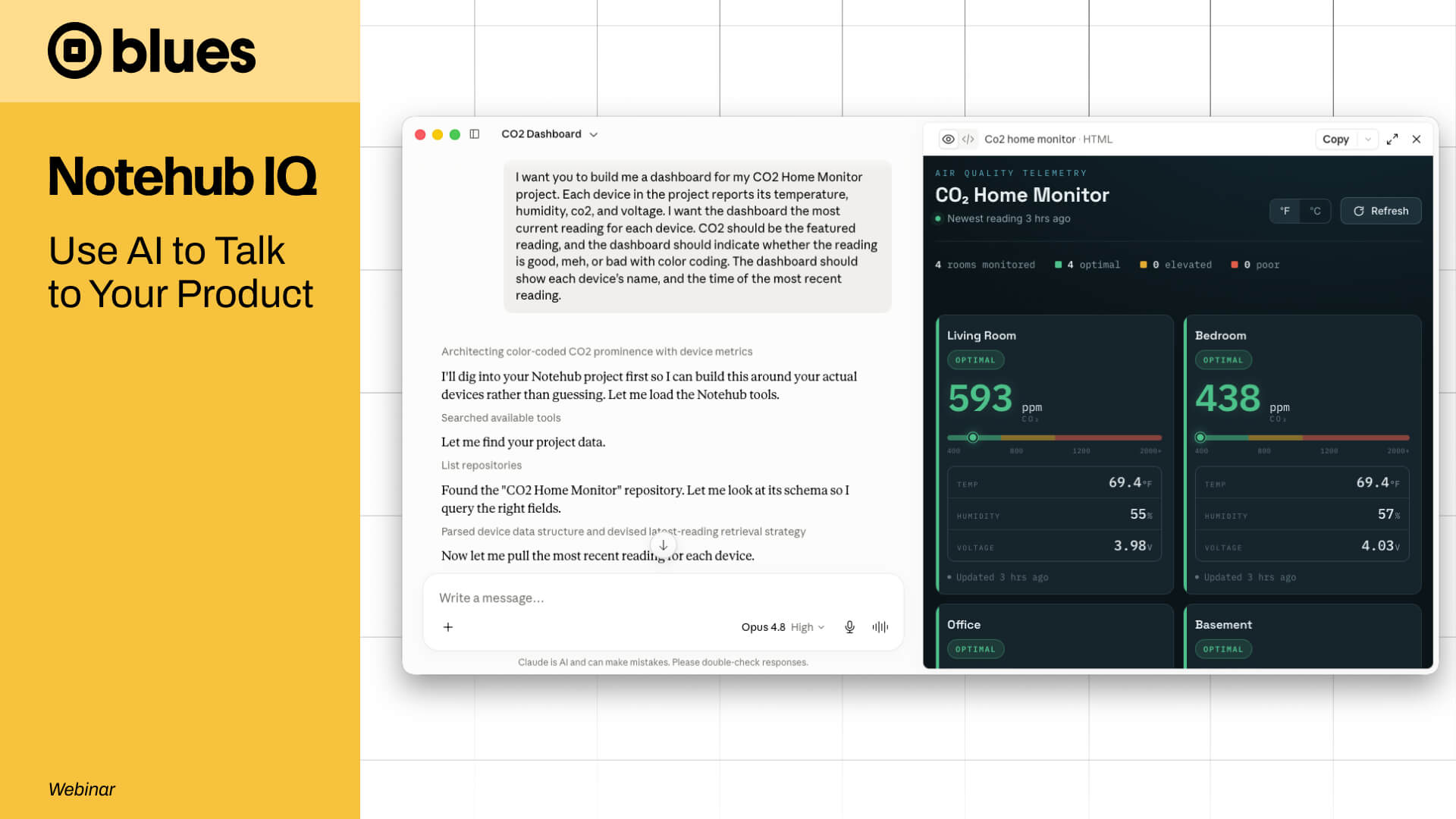Click the Office OPTIMAL badge

pyautogui.click(x=975, y=649)
